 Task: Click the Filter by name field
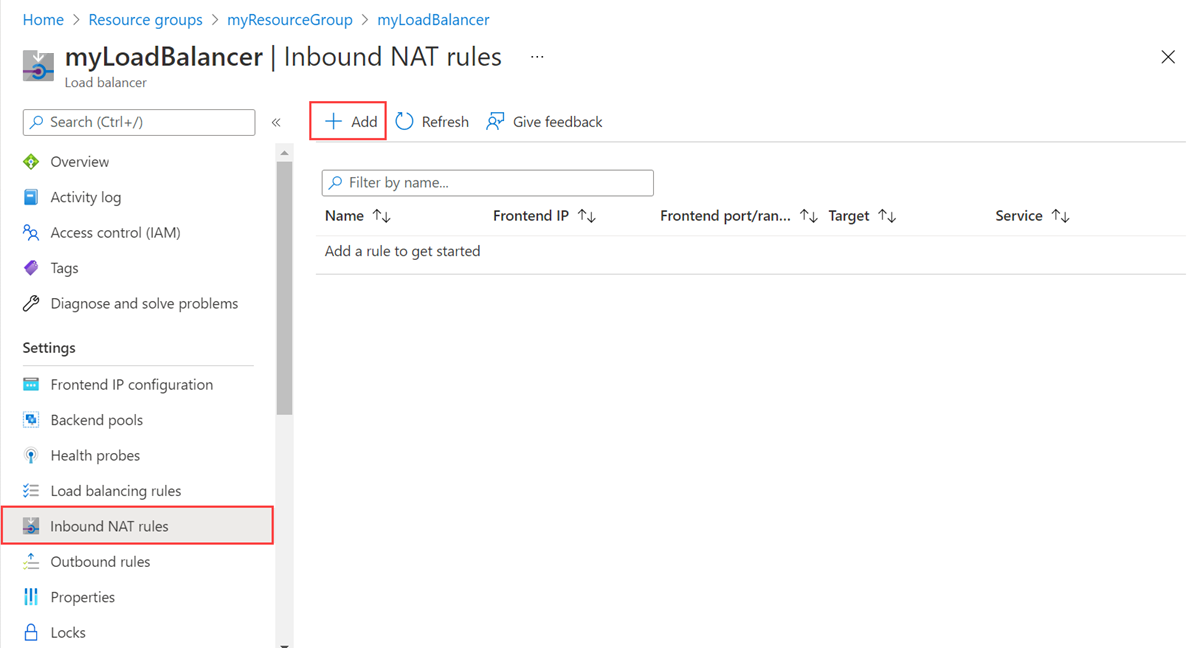coord(488,183)
